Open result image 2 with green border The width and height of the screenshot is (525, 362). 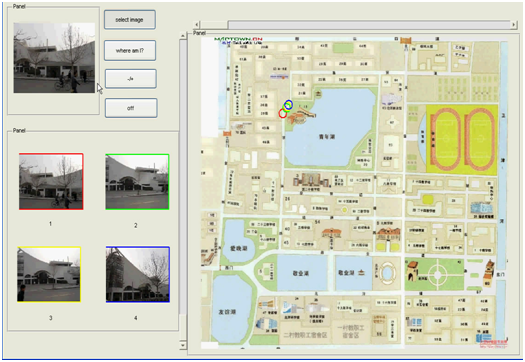(137, 182)
